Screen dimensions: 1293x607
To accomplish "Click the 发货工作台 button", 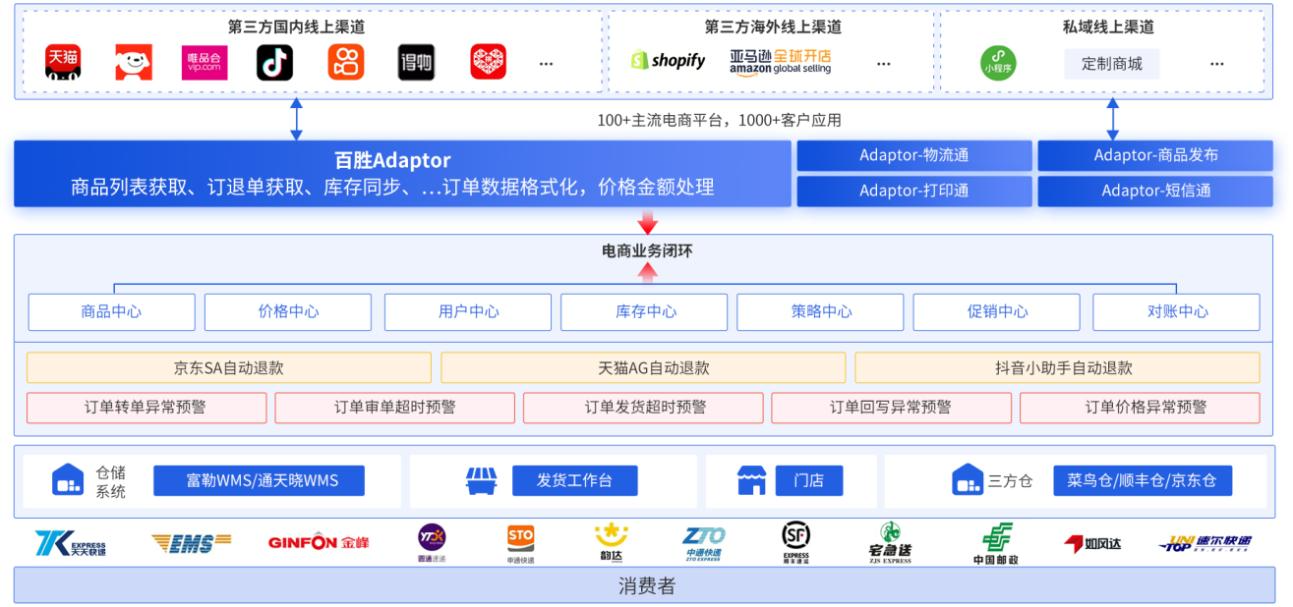I will click(575, 481).
